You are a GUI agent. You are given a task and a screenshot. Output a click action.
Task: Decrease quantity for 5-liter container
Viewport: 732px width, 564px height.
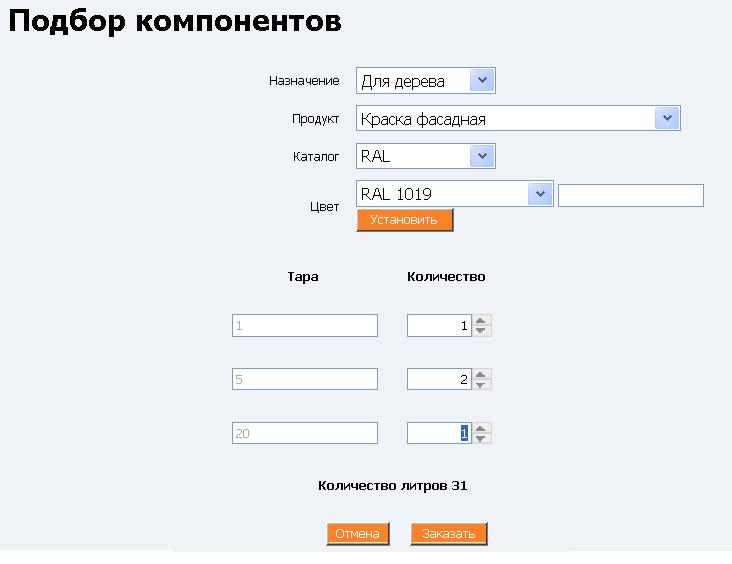[x=482, y=385]
